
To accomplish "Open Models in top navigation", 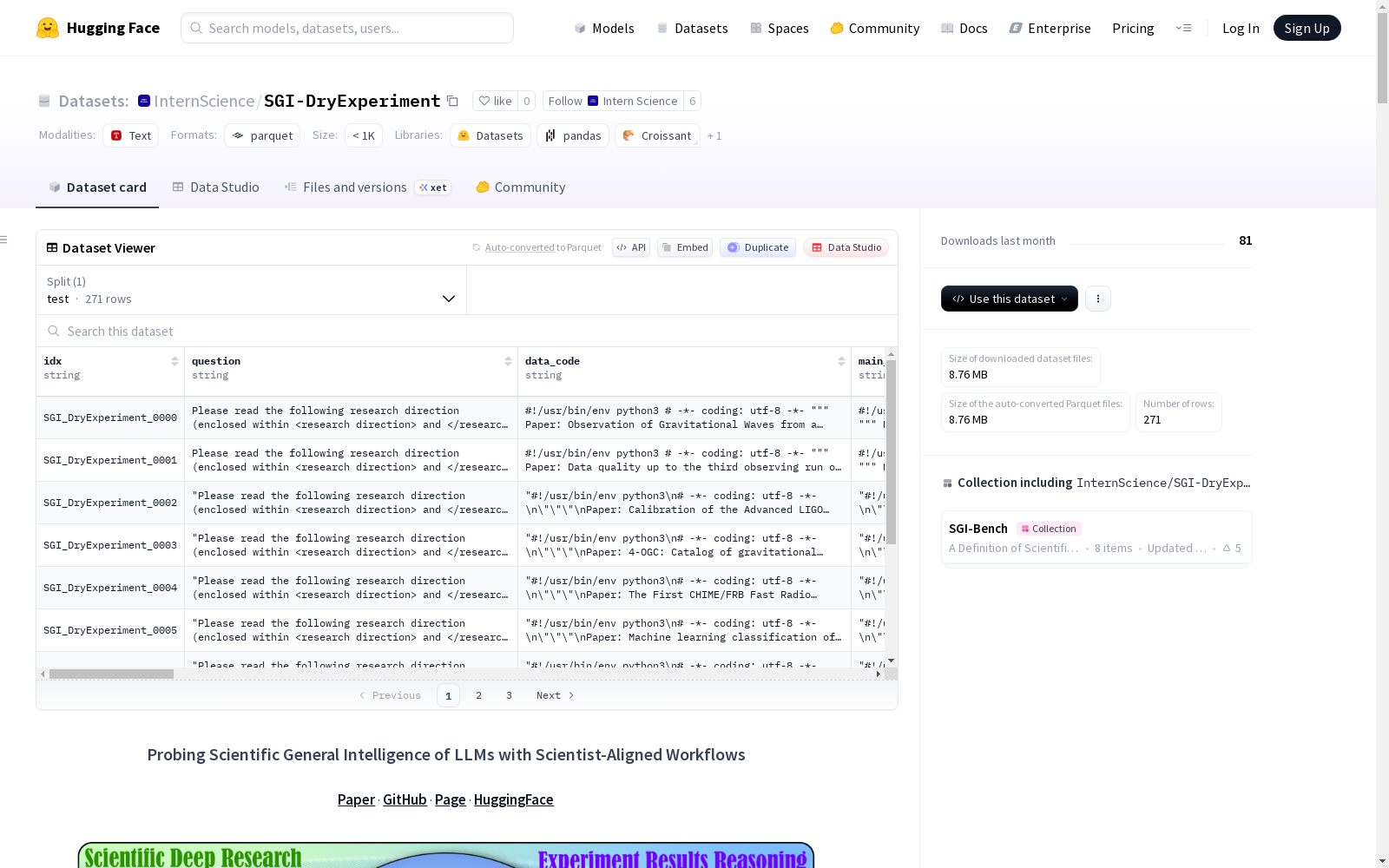I will [x=604, y=28].
